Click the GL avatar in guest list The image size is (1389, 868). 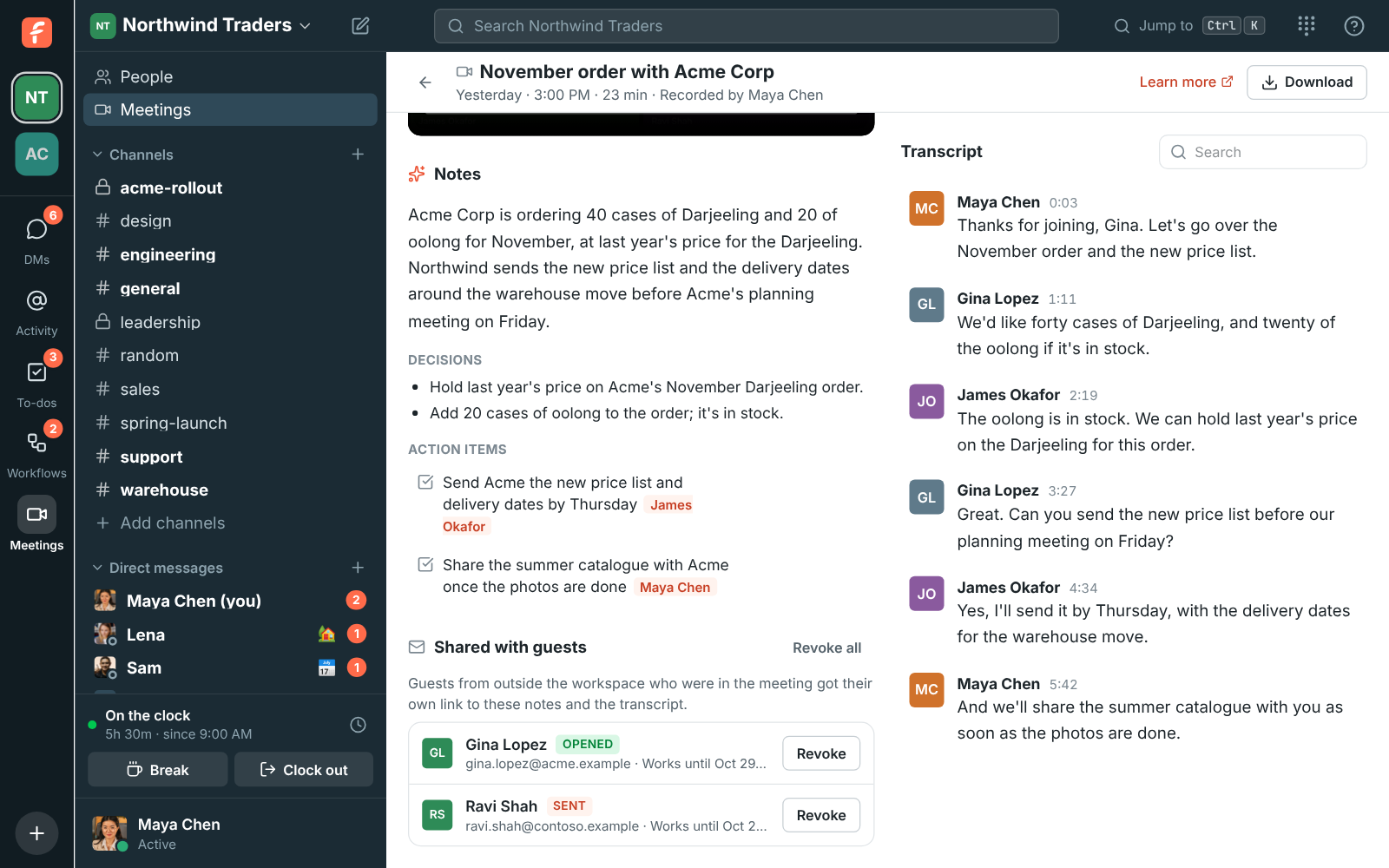[438, 753]
